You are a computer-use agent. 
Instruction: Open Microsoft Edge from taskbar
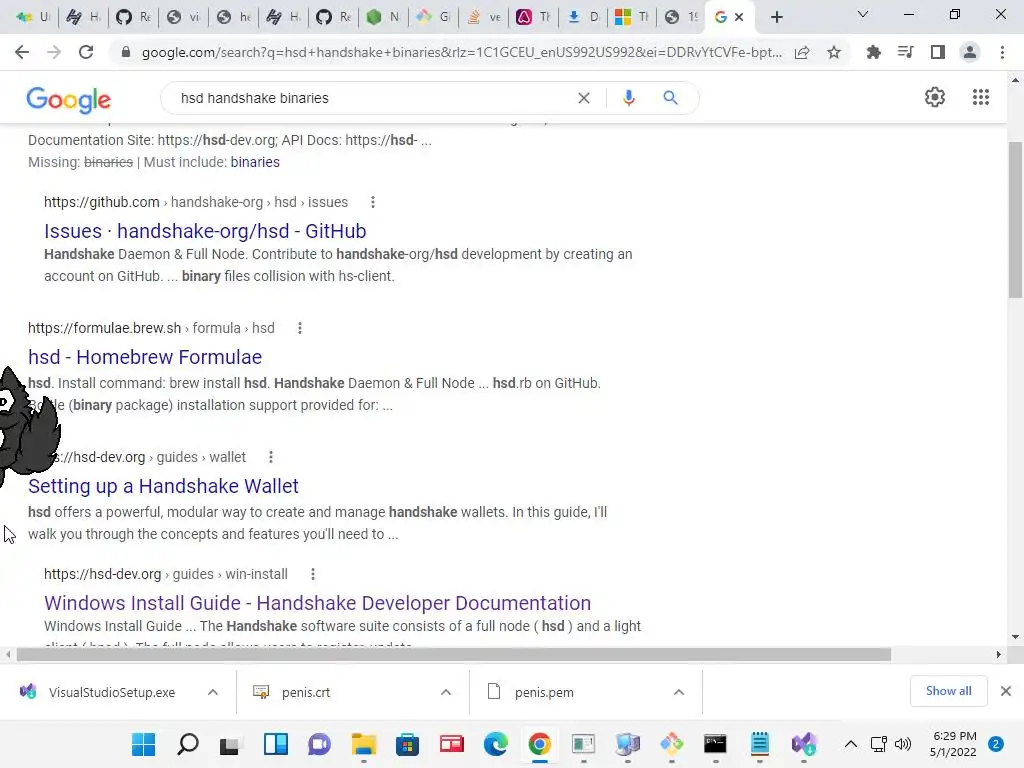tap(496, 744)
